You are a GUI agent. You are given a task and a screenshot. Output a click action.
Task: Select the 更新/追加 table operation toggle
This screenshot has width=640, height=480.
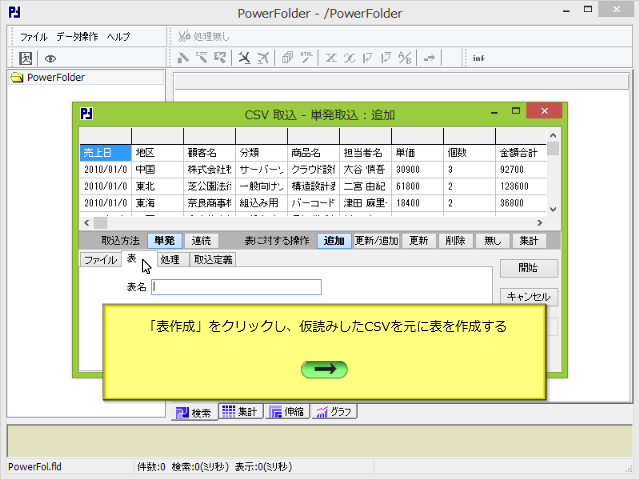376,240
